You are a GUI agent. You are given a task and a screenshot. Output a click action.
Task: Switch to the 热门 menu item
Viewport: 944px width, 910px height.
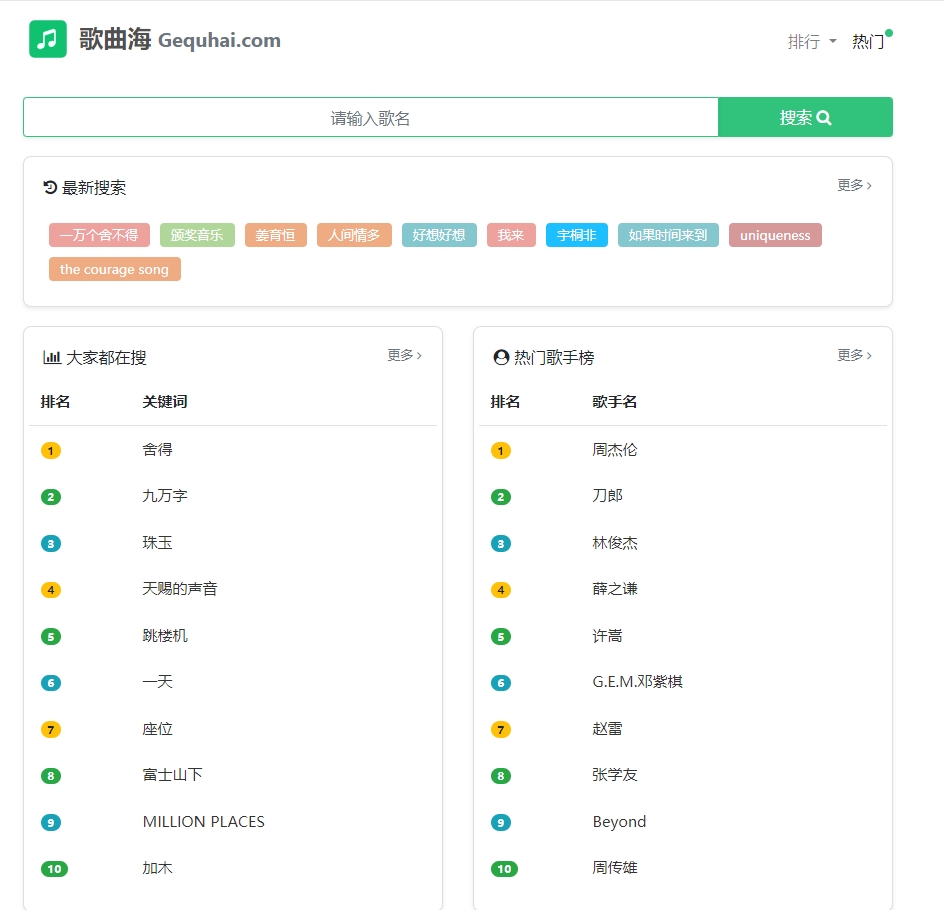tap(866, 43)
